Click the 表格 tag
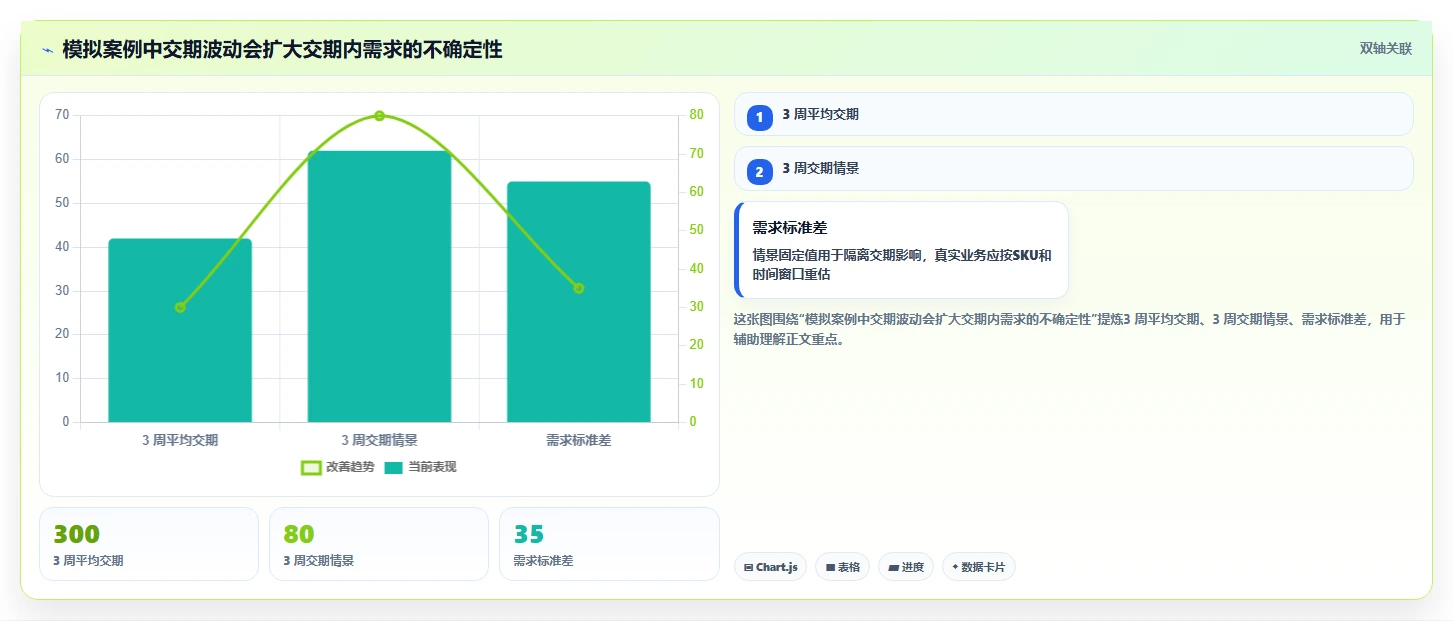The image size is (1453, 621). [842, 567]
